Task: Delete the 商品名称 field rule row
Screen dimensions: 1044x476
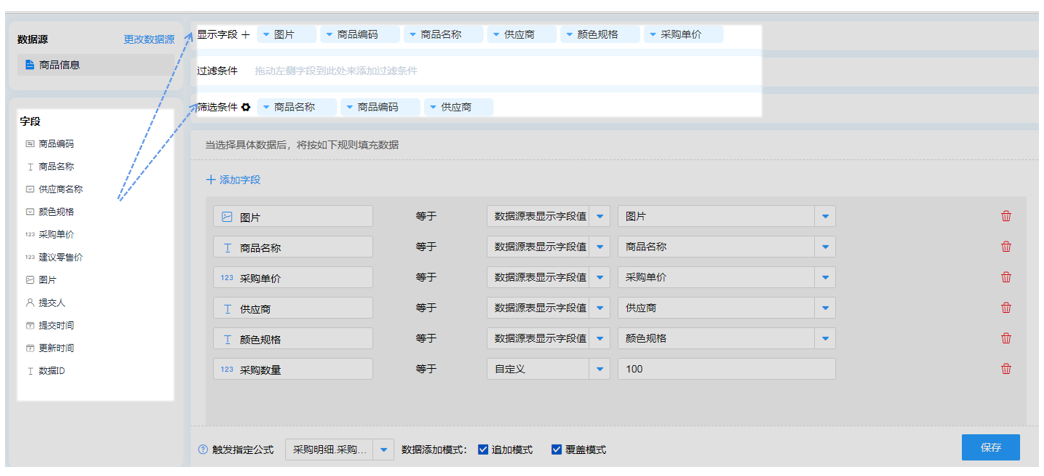Action: click(1006, 247)
